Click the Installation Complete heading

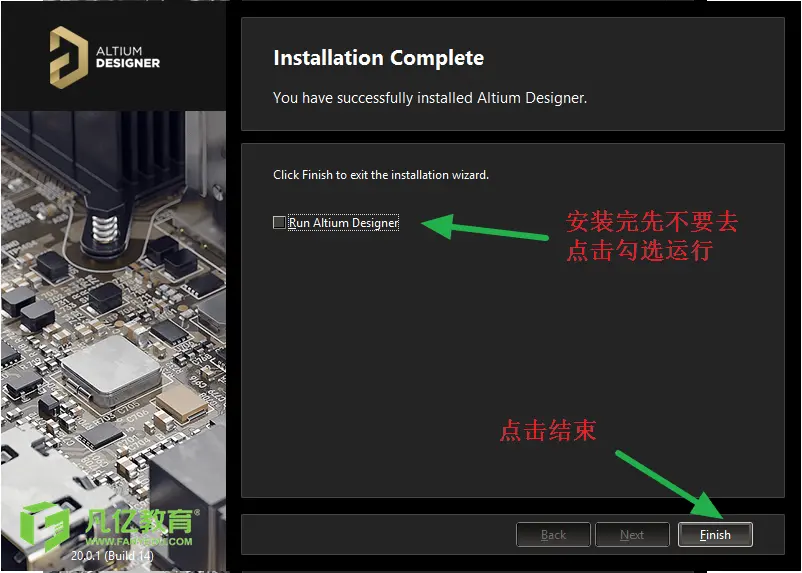(x=378, y=58)
